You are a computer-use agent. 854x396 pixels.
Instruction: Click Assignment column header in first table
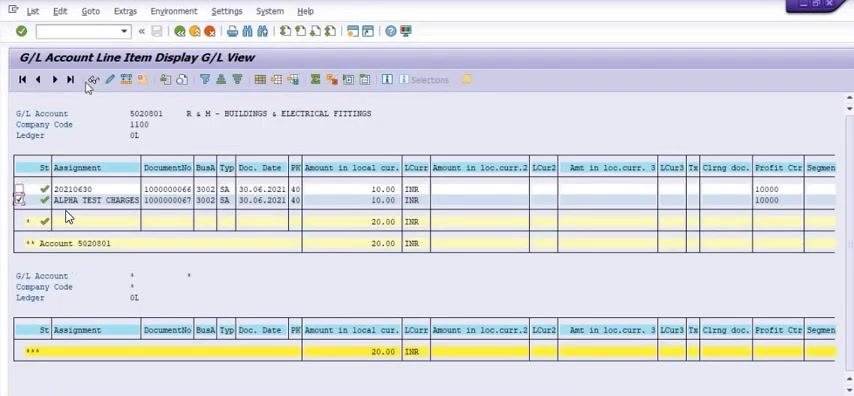click(96, 168)
